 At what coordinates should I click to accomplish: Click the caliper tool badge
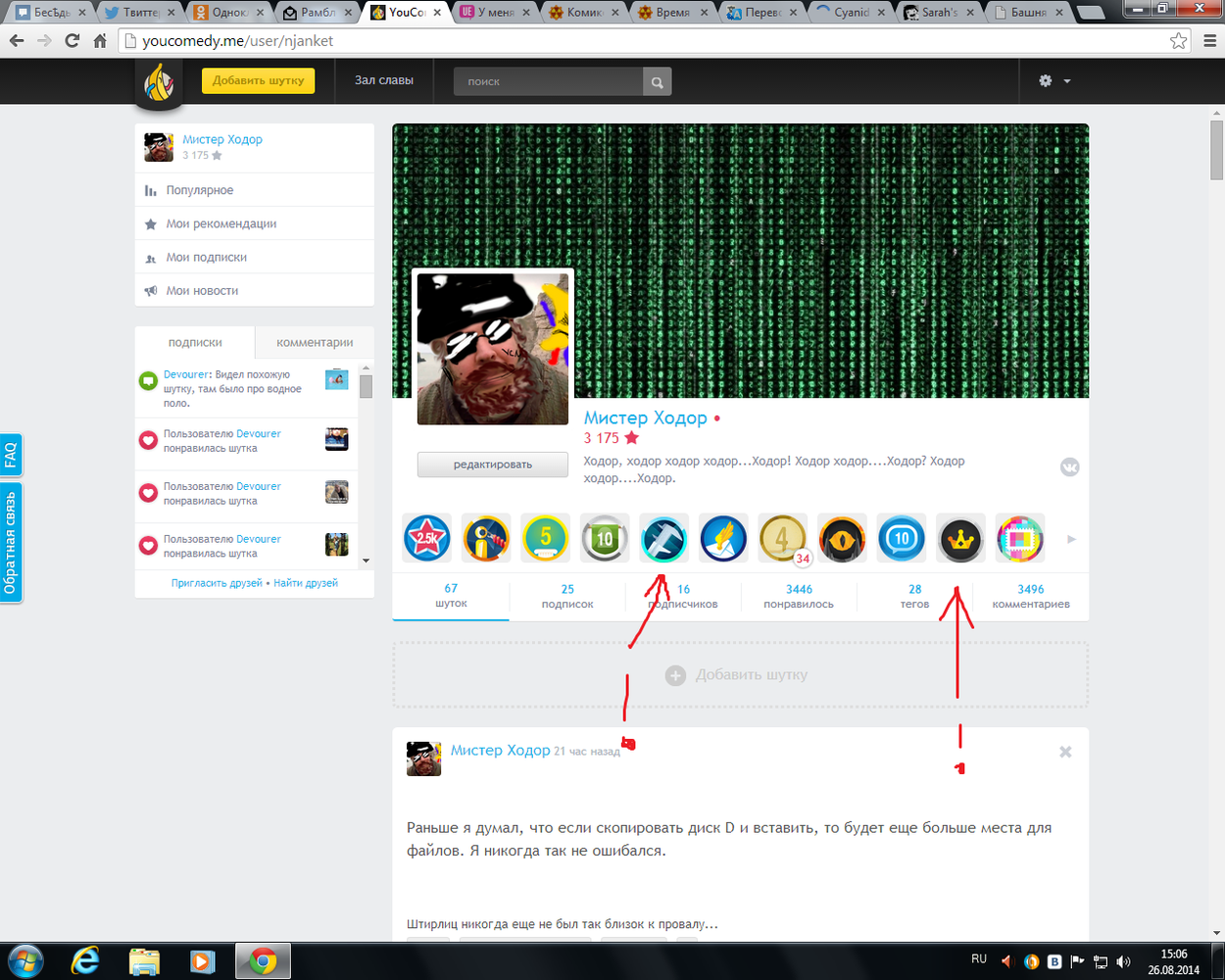click(664, 538)
